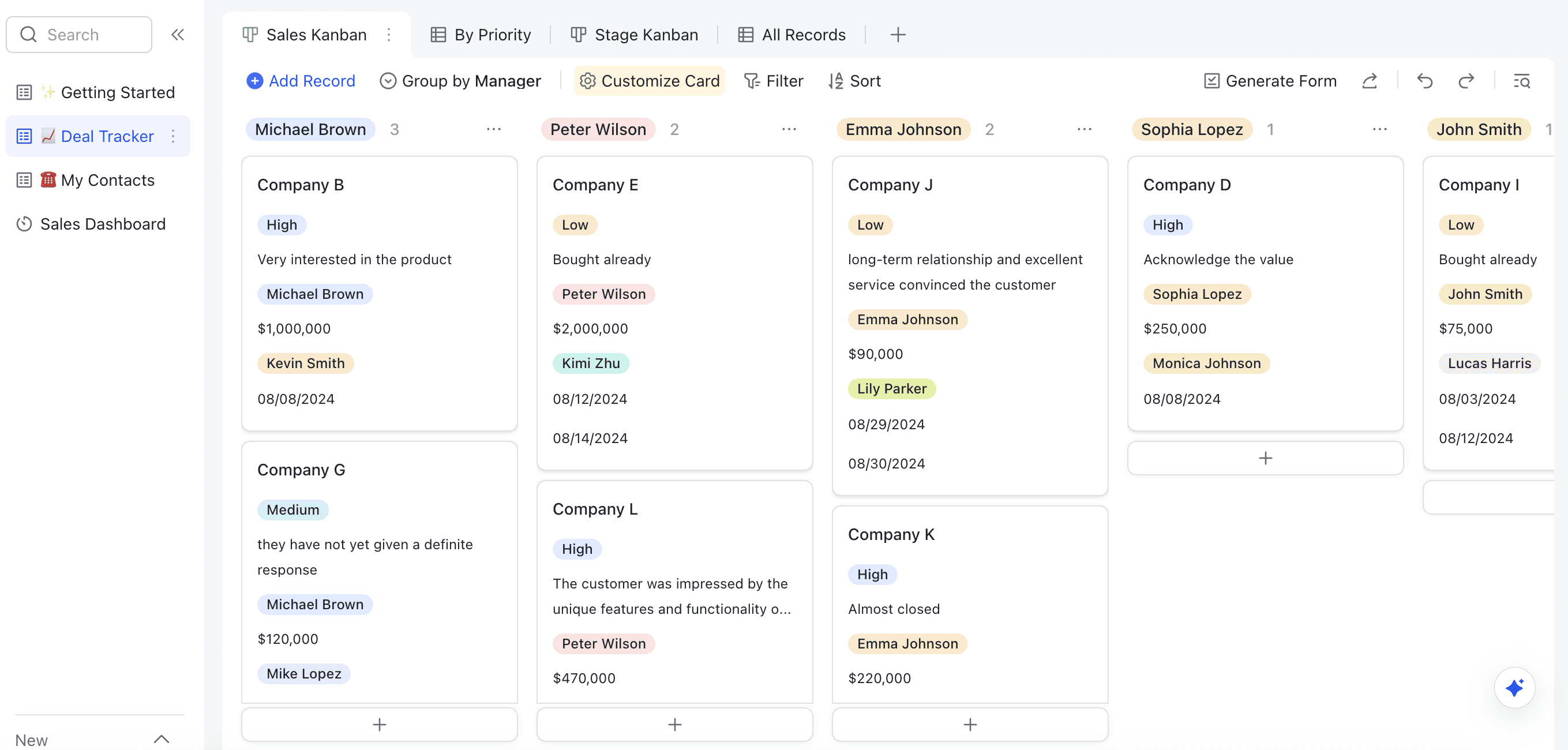This screenshot has width=1568, height=750.
Task: Open Michael Brown column options menu
Action: tap(494, 129)
